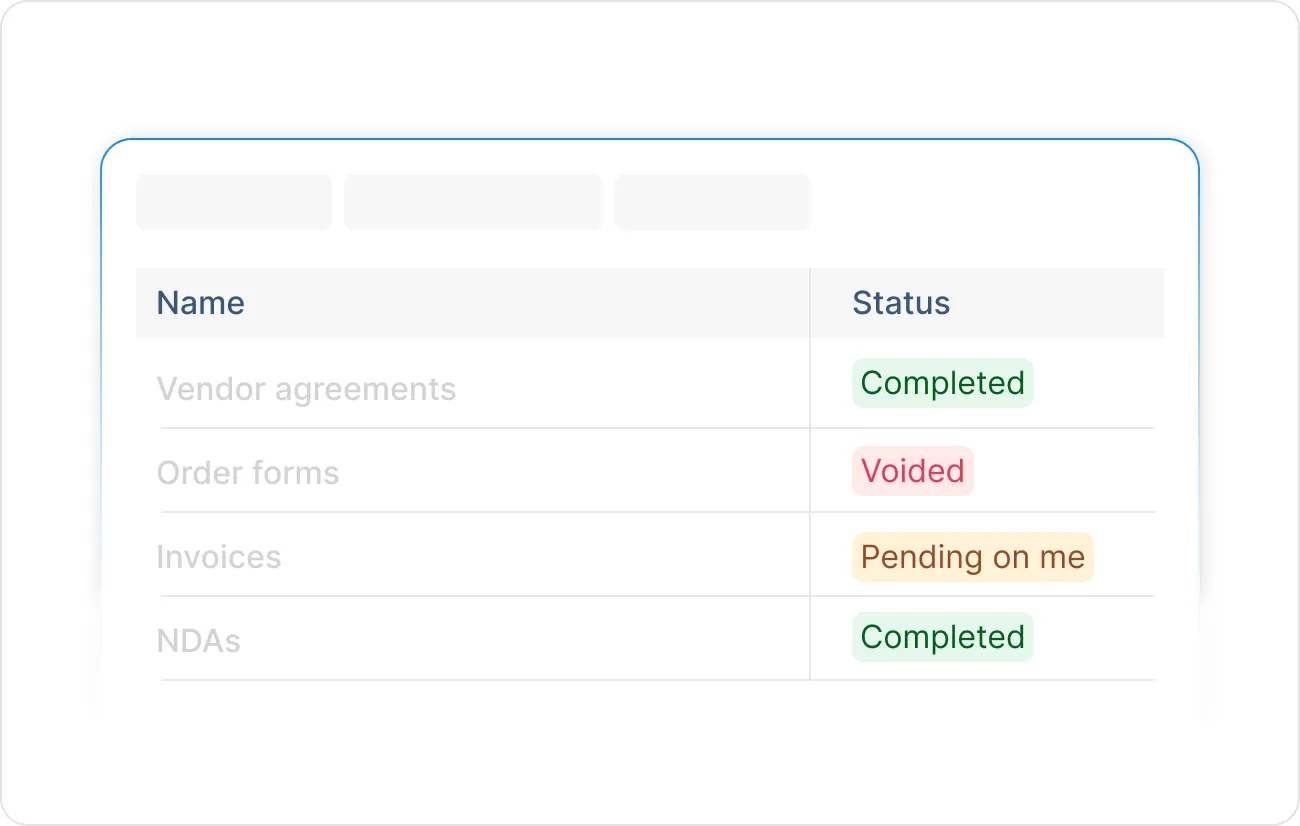Click the Order forms name text
This screenshot has height=826, width=1300.
(x=248, y=472)
